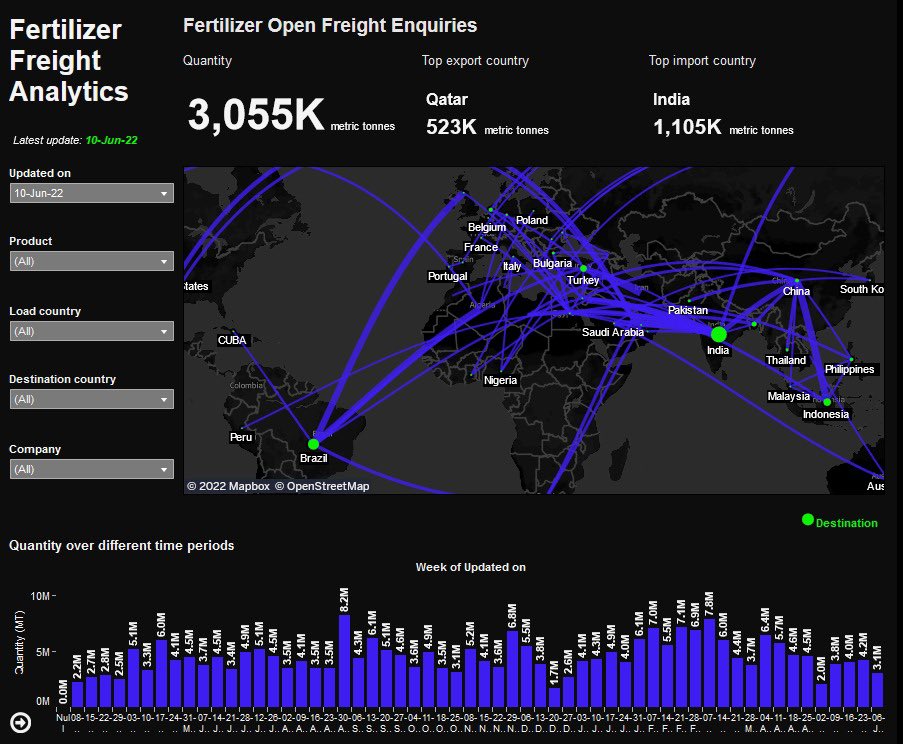Viewport: 903px width, 744px height.
Task: Click the Quantity over different time periods title
Action: pyautogui.click(x=122, y=545)
